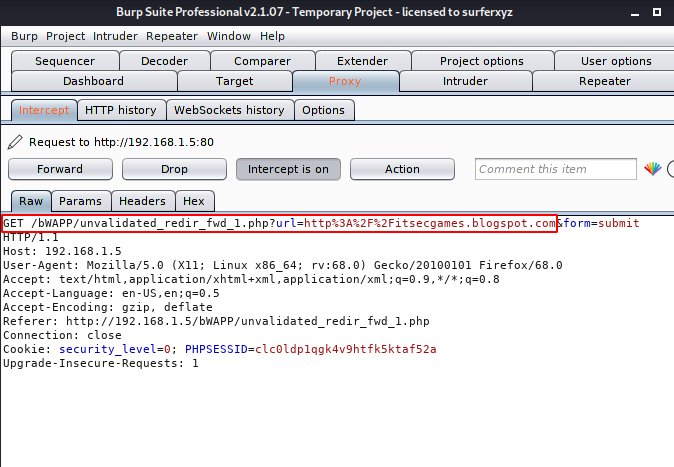Viewport: 674px width, 467px height.
Task: Switch to the Decoder tab
Action: (165, 61)
